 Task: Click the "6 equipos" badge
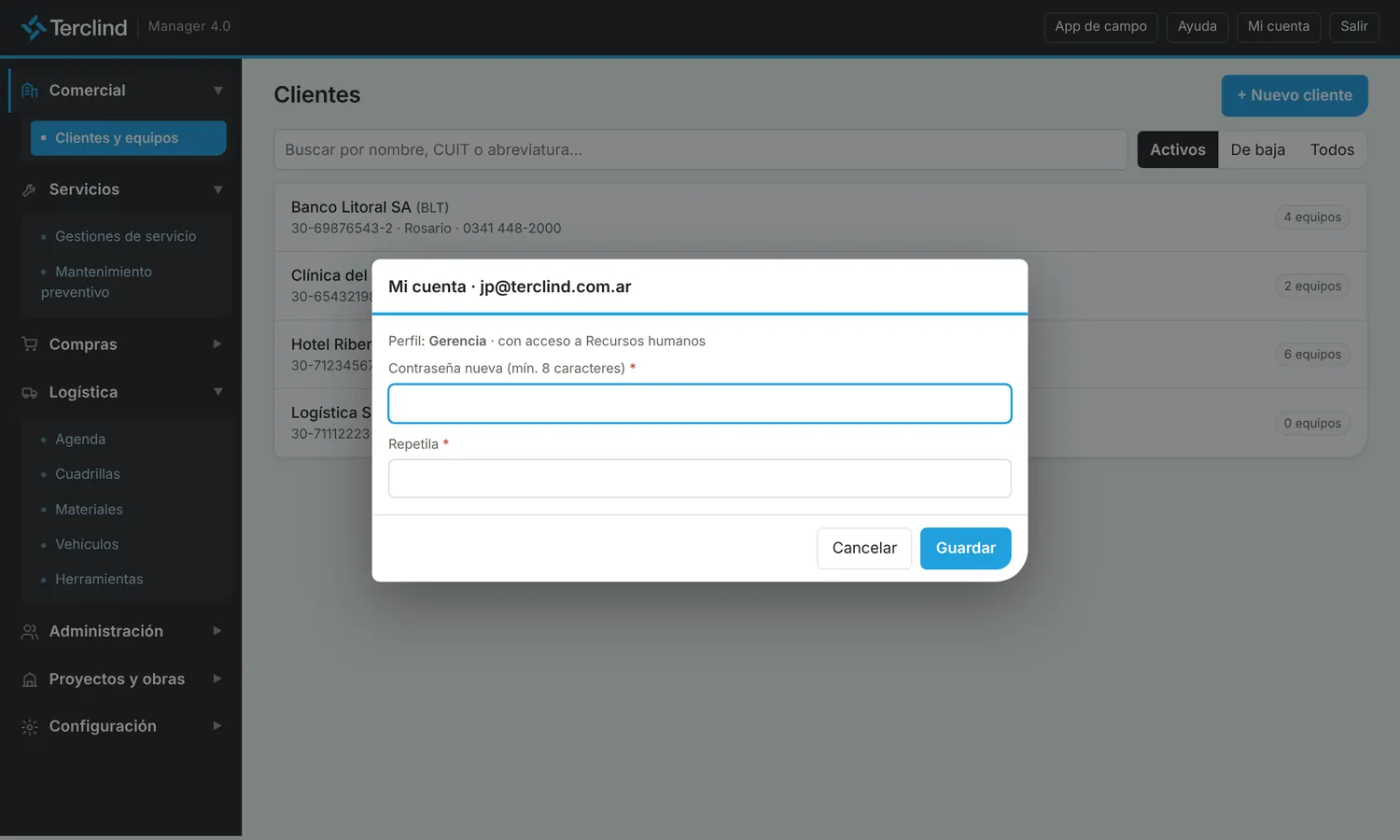(1312, 355)
